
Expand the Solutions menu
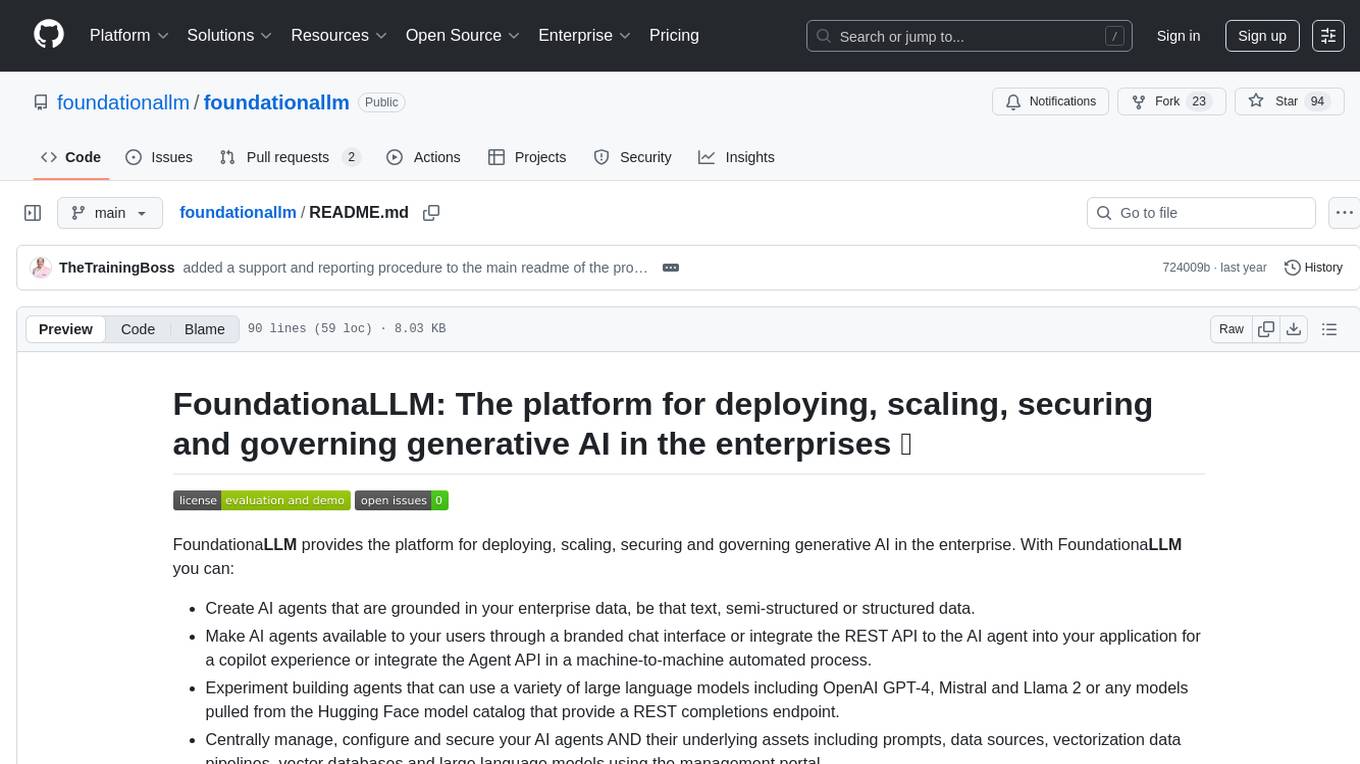click(230, 35)
